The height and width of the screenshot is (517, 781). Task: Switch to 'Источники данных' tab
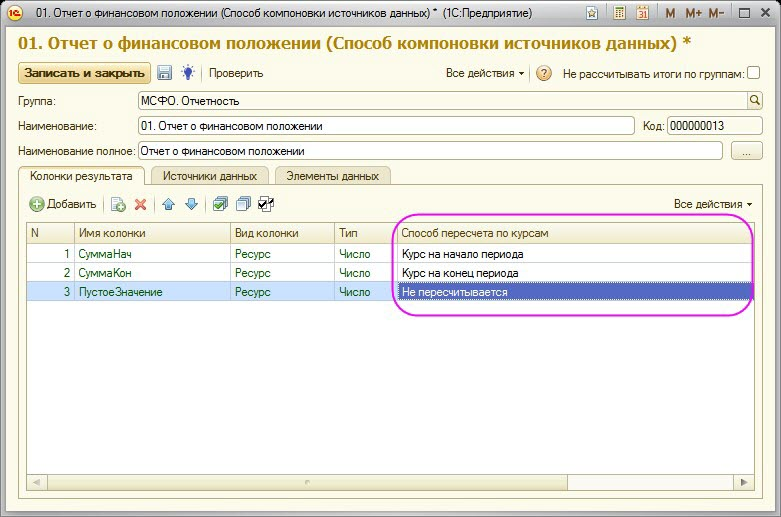(210, 176)
